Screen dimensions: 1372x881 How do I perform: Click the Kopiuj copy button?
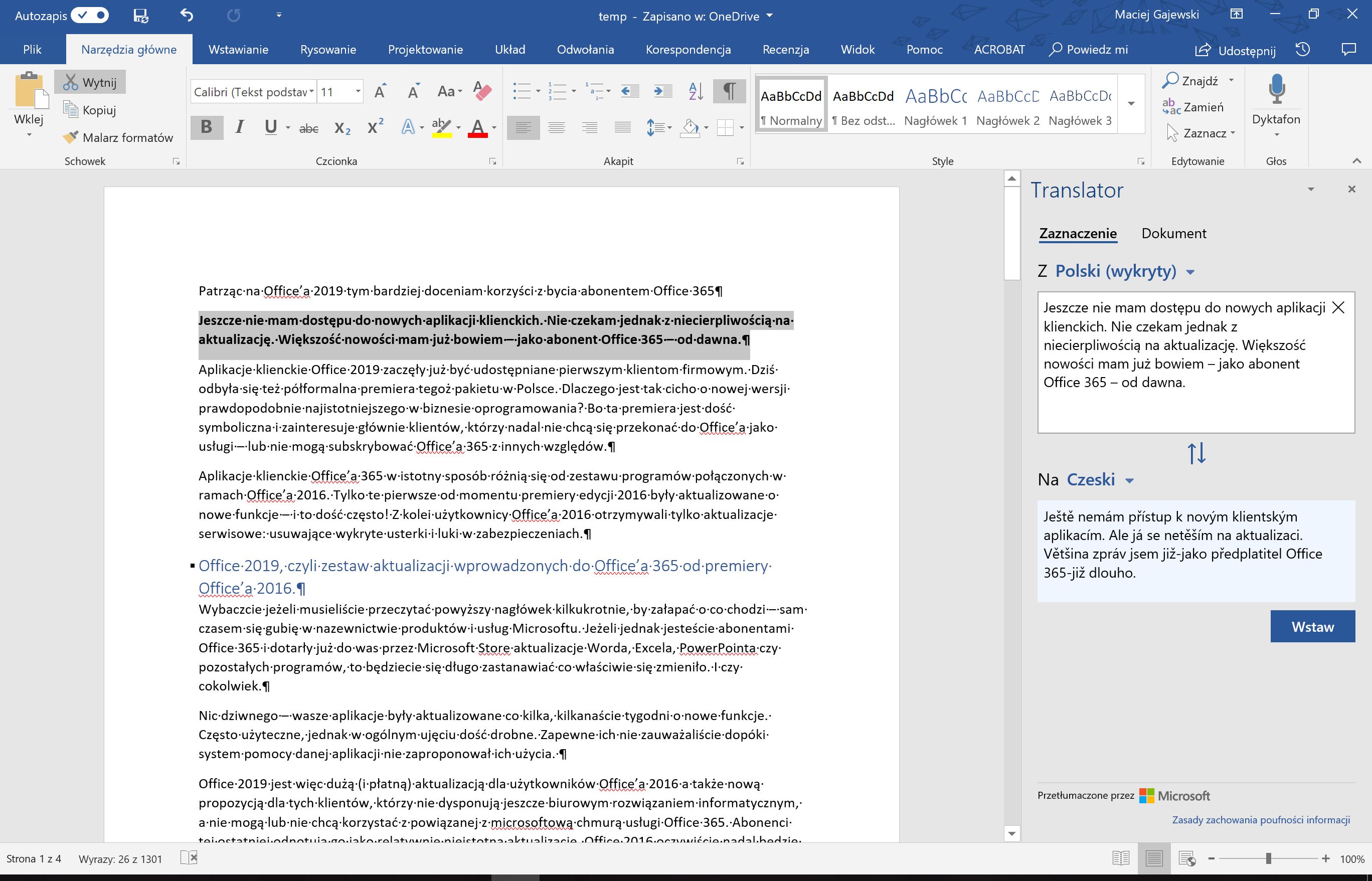click(90, 110)
